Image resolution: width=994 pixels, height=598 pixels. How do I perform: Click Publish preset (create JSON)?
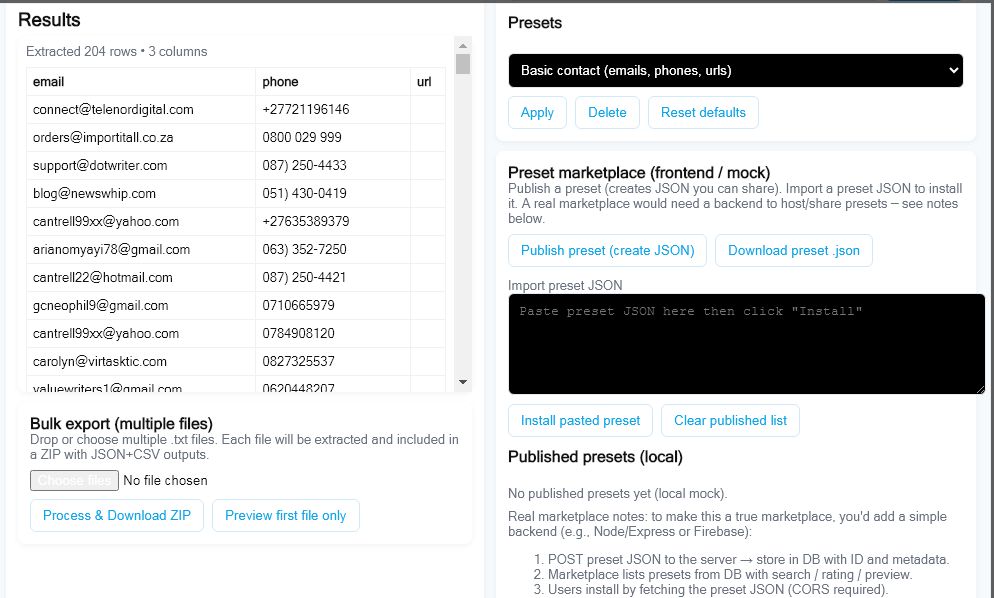607,251
